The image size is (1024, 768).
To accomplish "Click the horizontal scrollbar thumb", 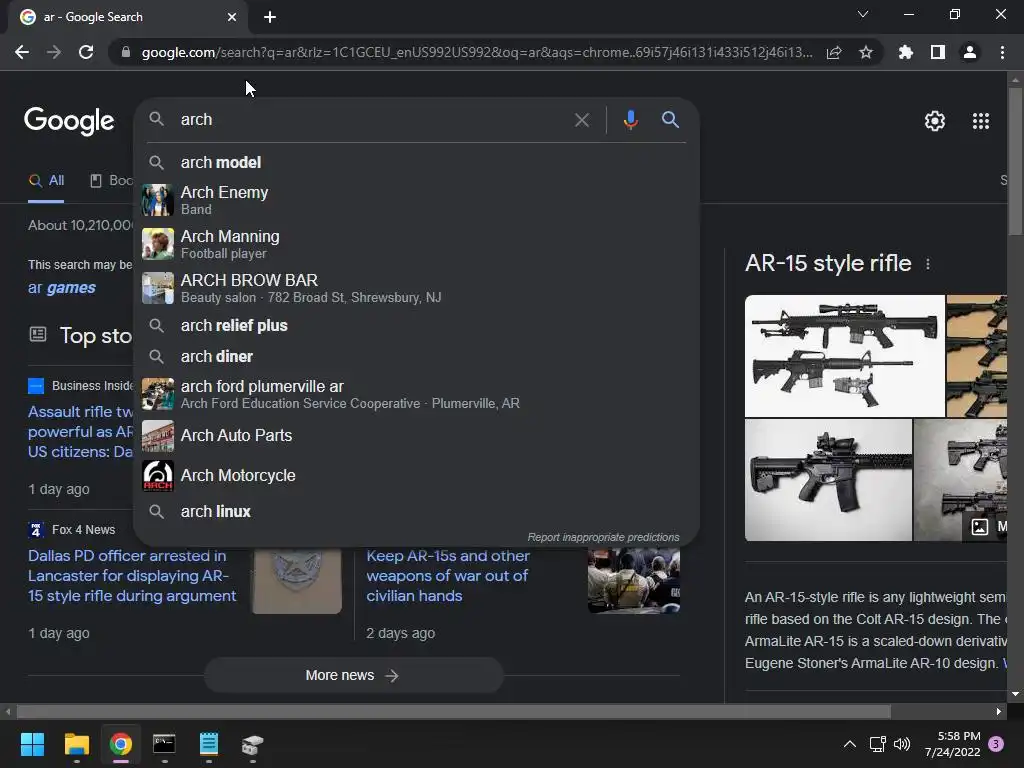I will (453, 711).
